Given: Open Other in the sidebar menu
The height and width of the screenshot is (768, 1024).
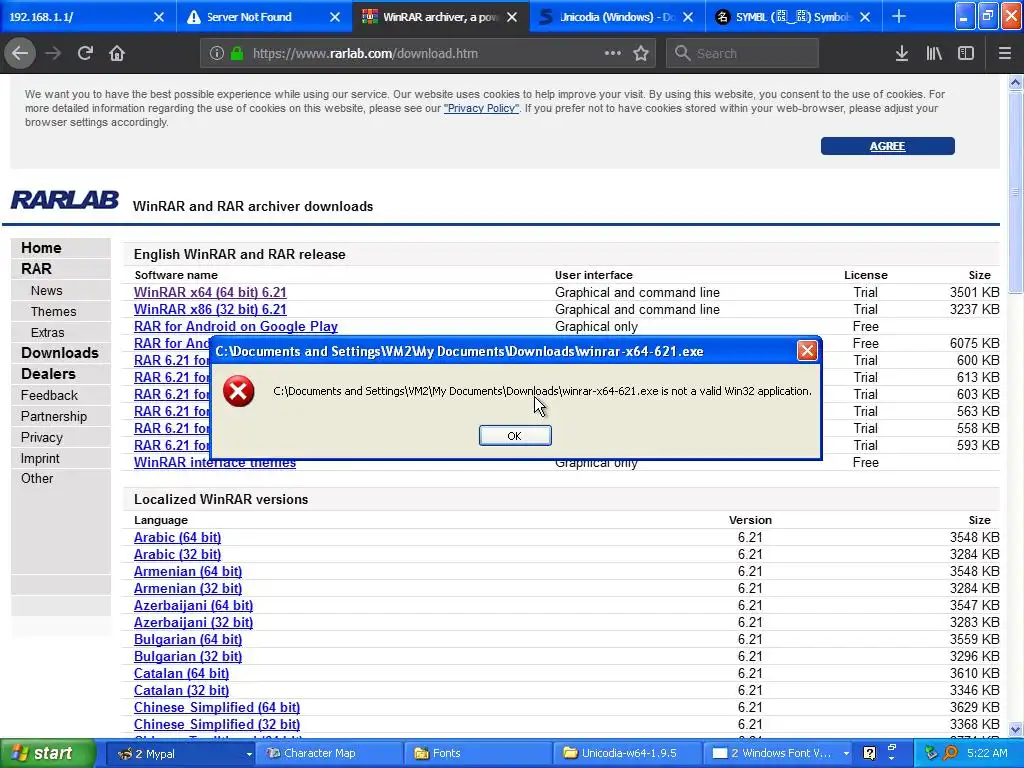Looking at the screenshot, I should coord(37,479).
